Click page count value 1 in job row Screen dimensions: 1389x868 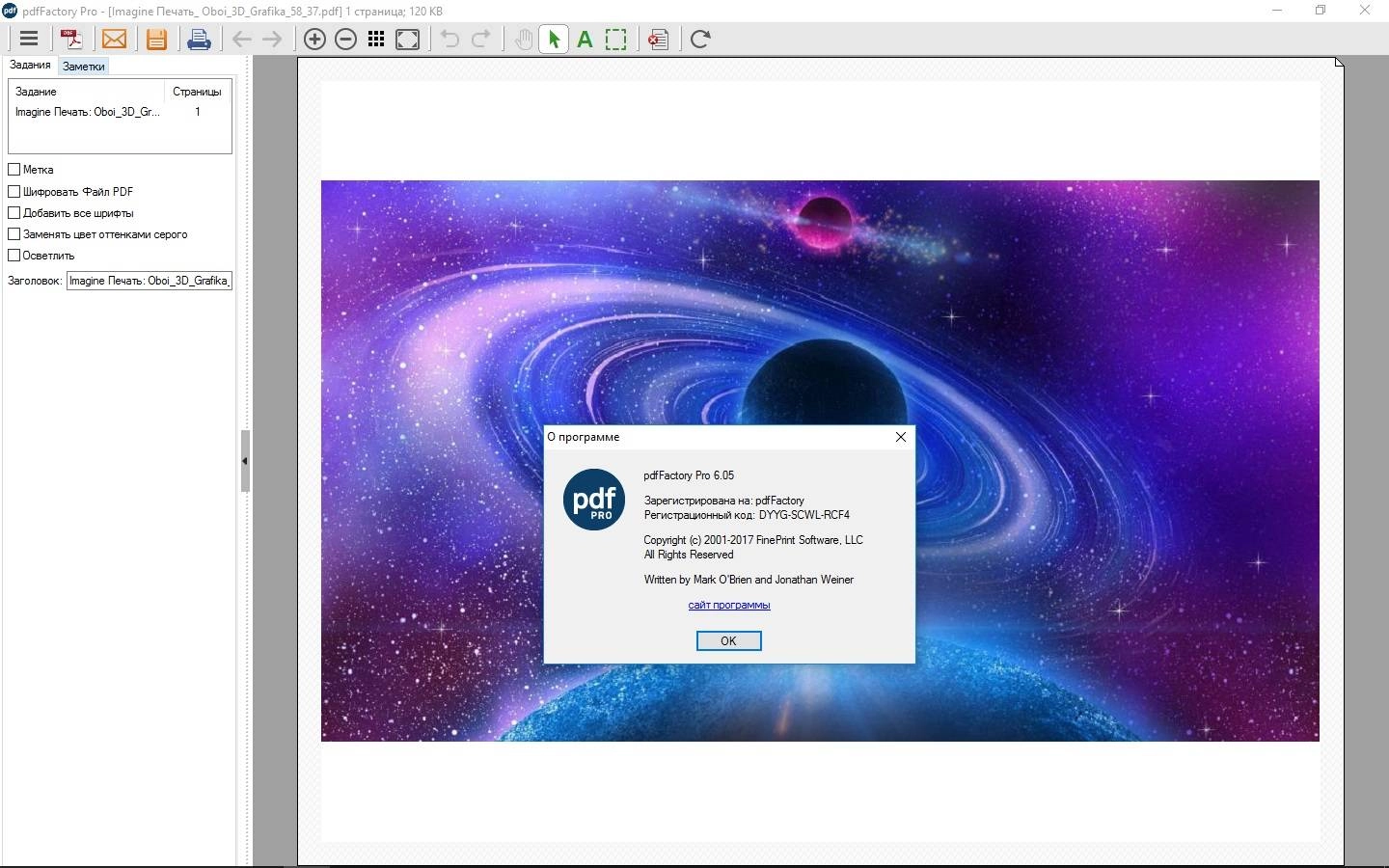(198, 112)
